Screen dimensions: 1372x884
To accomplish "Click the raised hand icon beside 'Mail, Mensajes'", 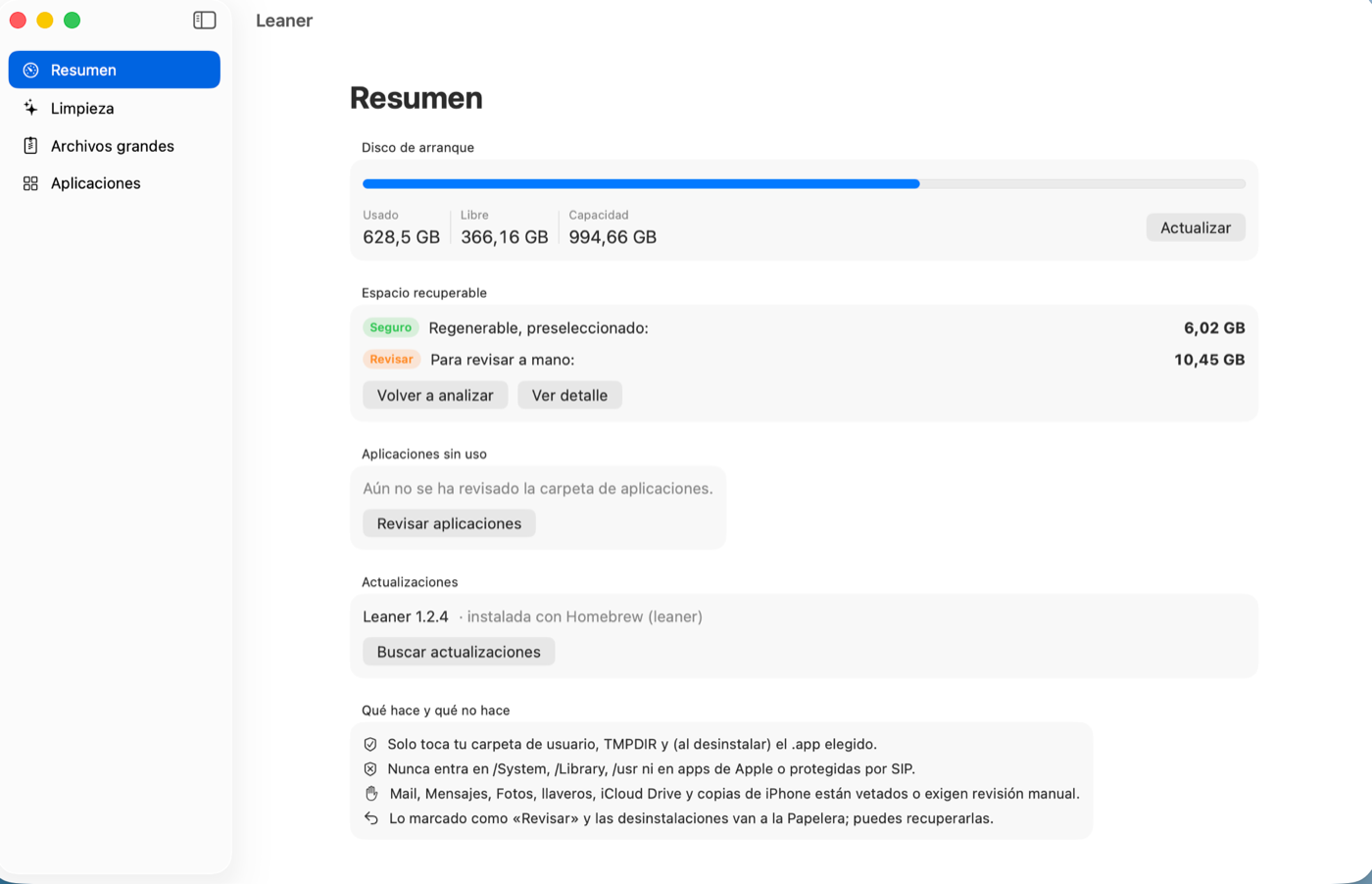I will [371, 794].
